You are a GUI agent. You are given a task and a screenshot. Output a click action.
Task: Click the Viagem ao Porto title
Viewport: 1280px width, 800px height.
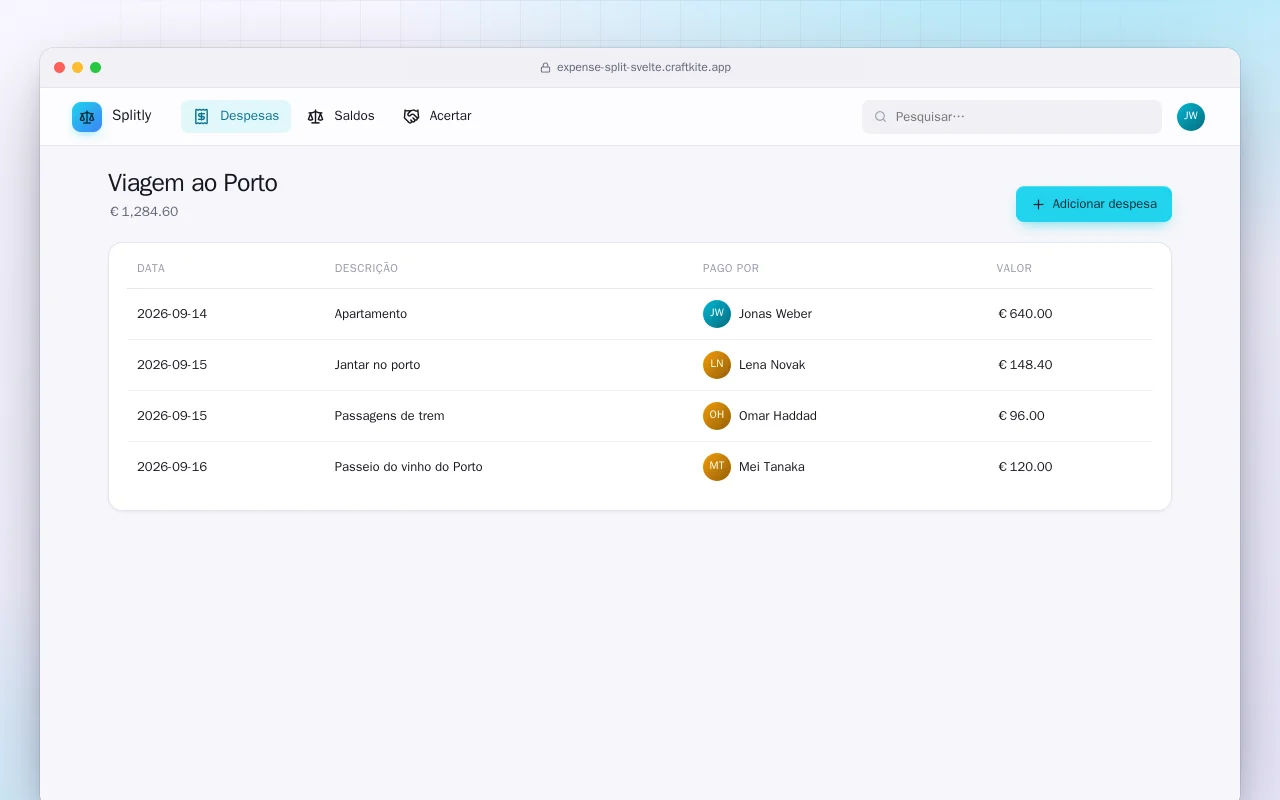tap(193, 183)
